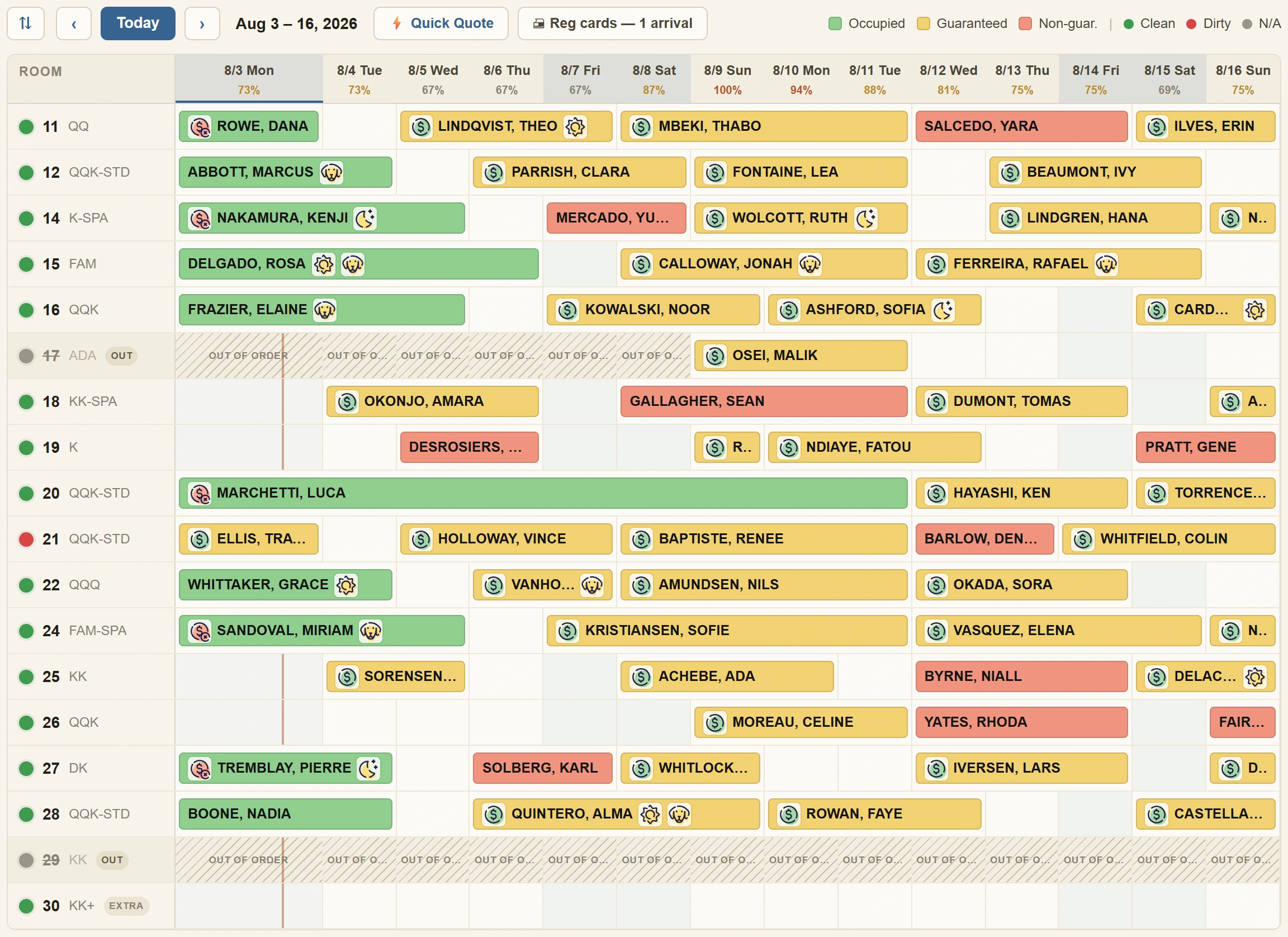Go to previous date range
This screenshot has width=1288, height=937.
(74, 23)
